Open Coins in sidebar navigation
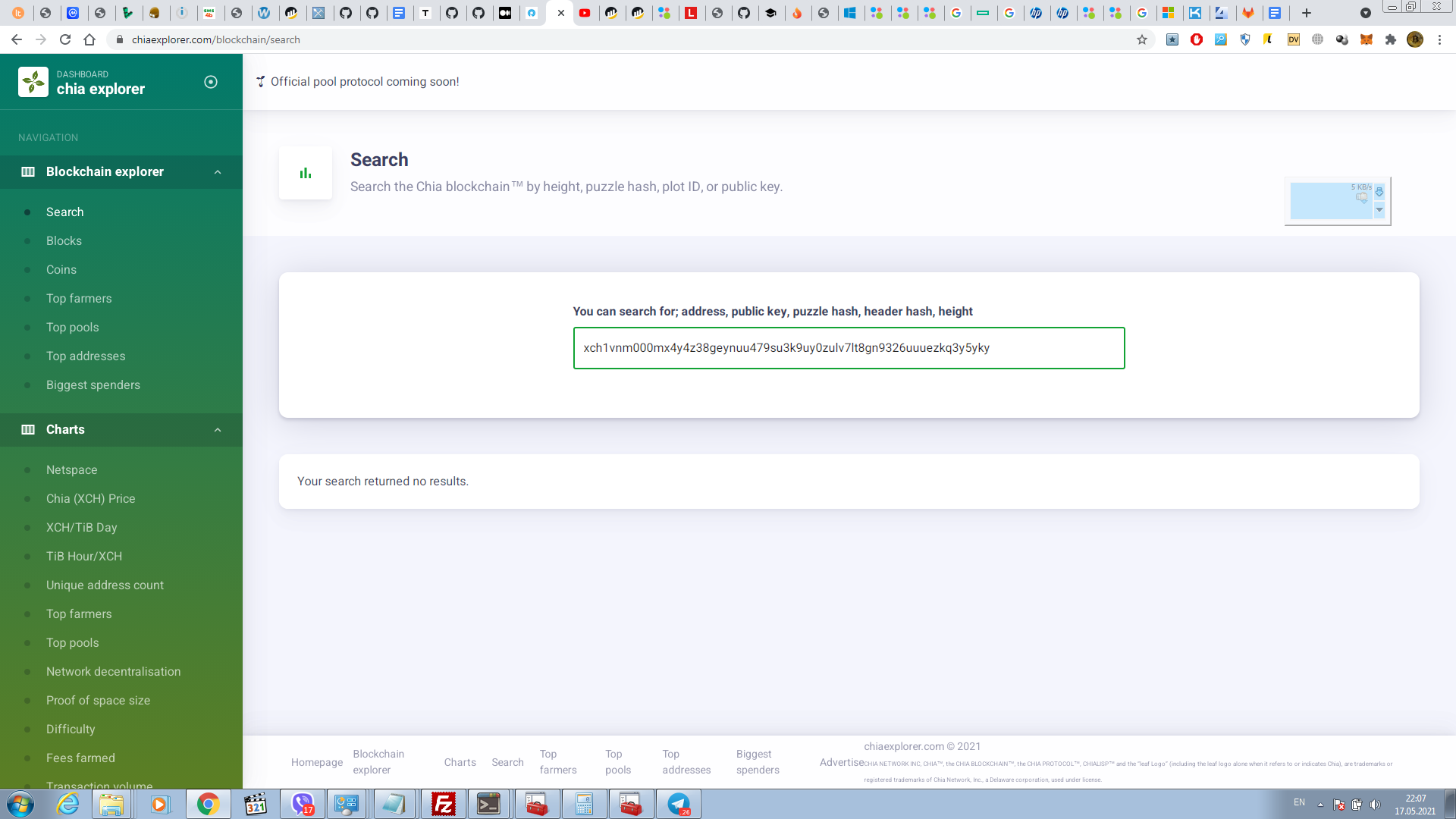The height and width of the screenshot is (819, 1456). 61,269
